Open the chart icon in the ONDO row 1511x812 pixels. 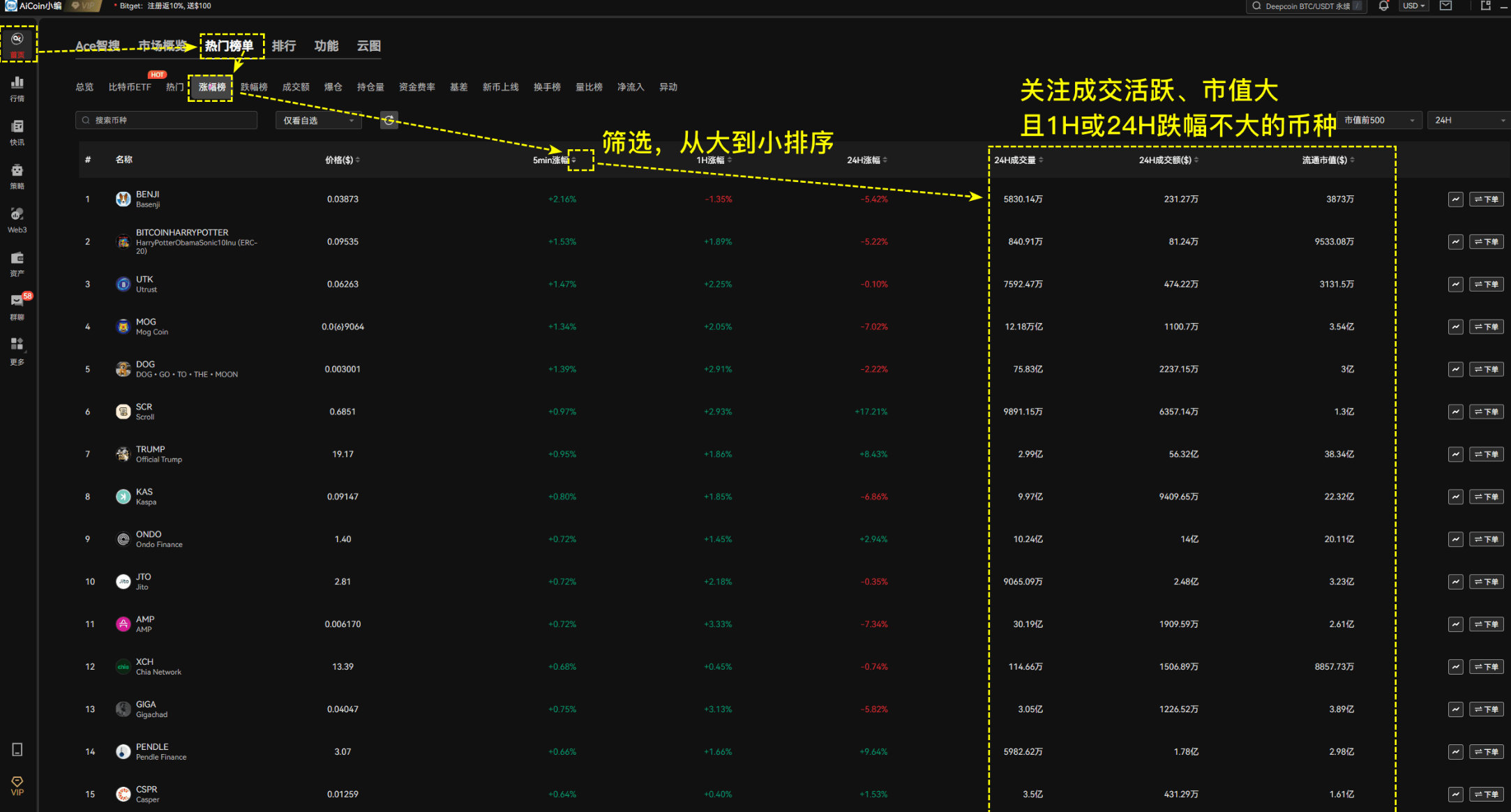tap(1455, 540)
